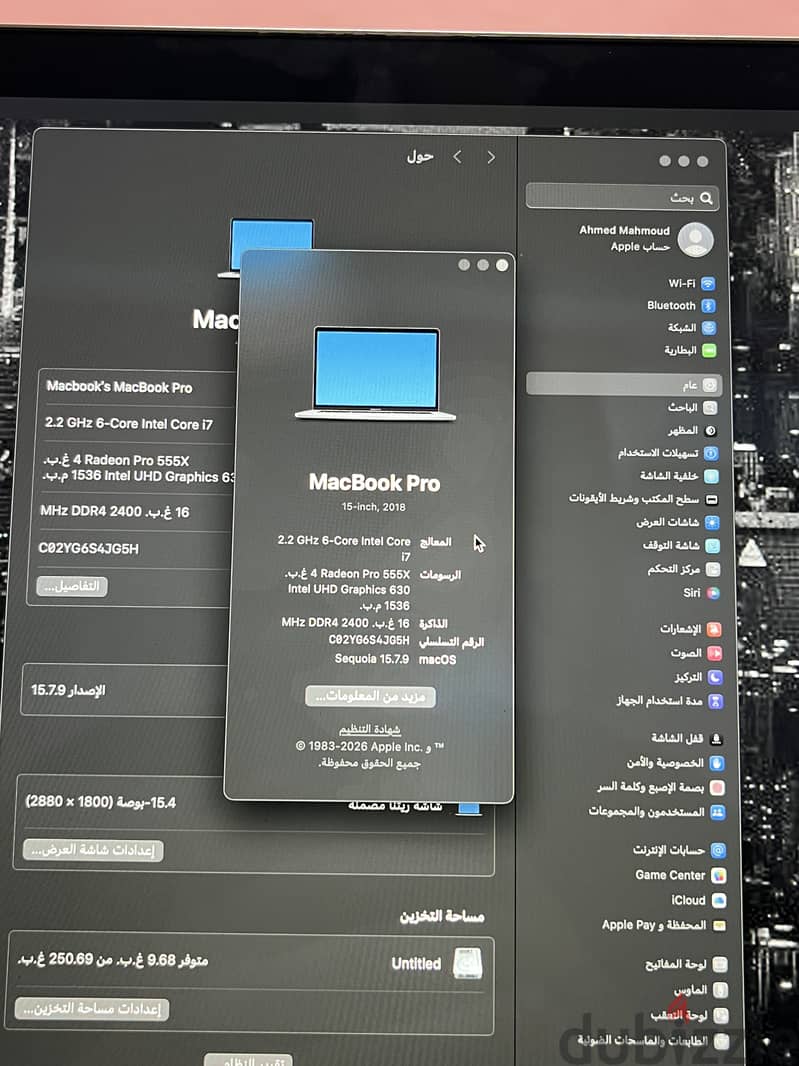Click the Untitled disk drive icon

click(x=468, y=963)
